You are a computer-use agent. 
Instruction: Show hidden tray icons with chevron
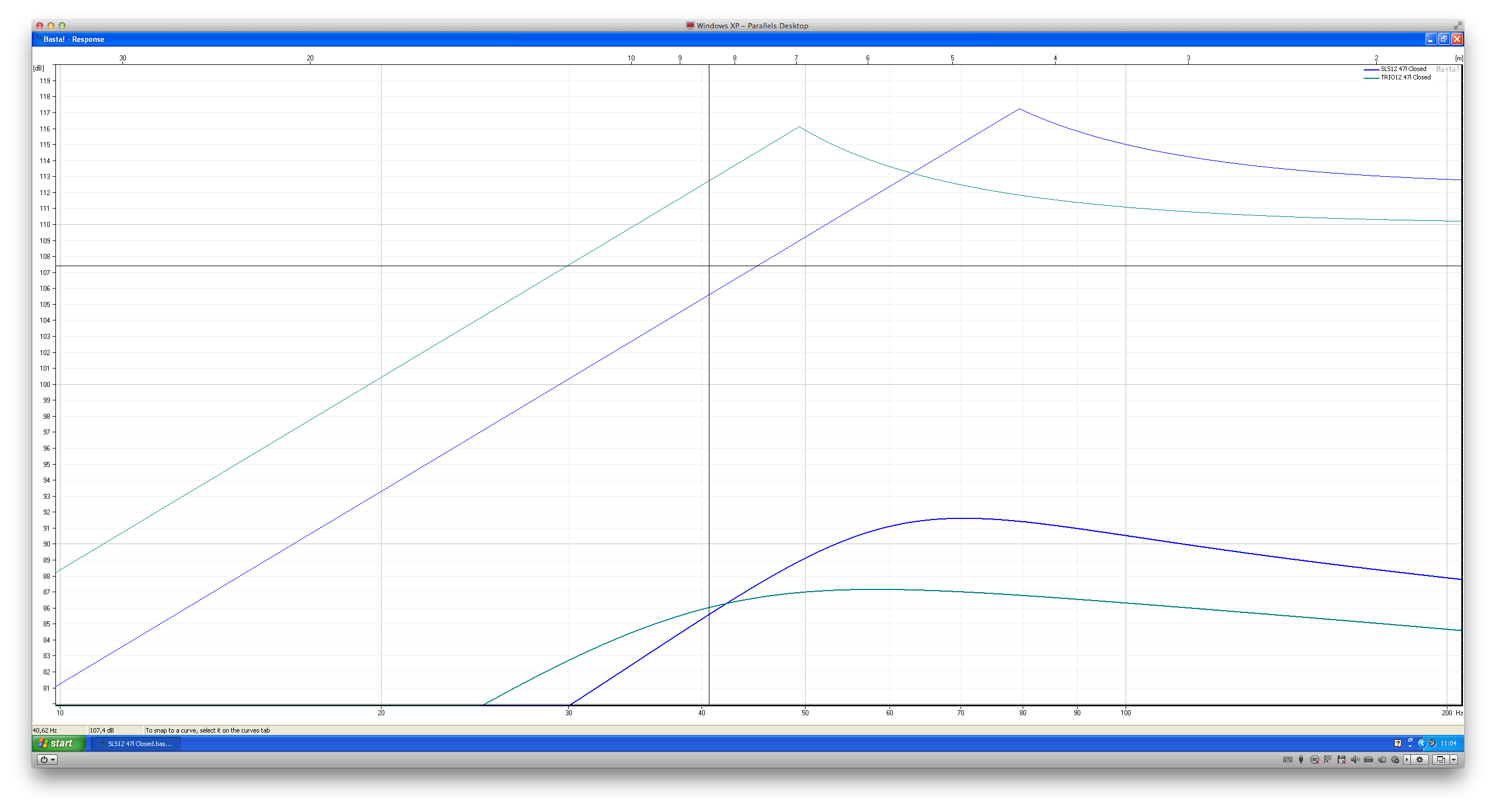pos(1422,744)
